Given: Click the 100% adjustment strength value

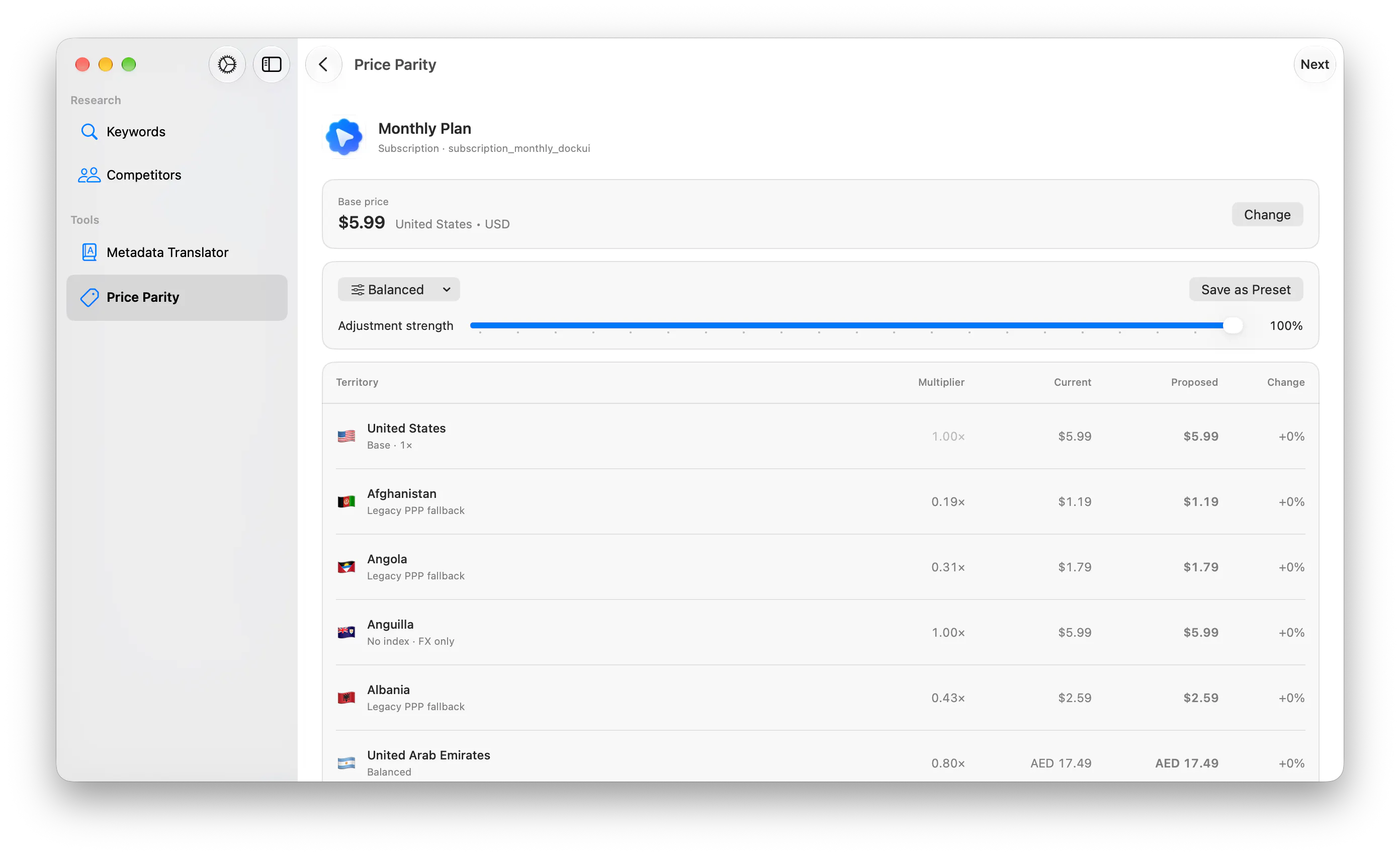Looking at the screenshot, I should pos(1286,326).
